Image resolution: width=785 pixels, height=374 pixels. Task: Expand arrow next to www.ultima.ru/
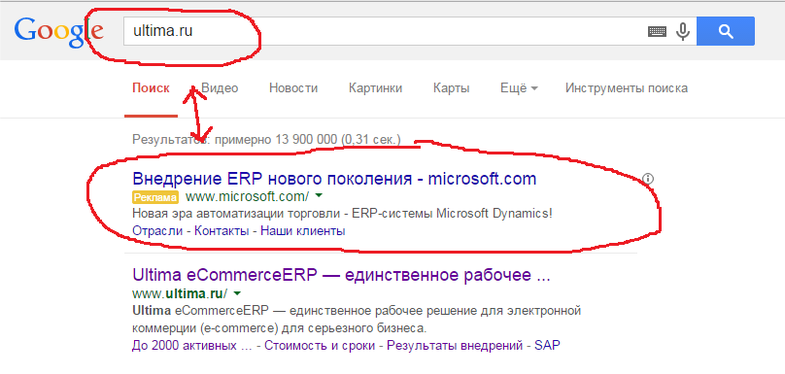pyautogui.click(x=237, y=293)
